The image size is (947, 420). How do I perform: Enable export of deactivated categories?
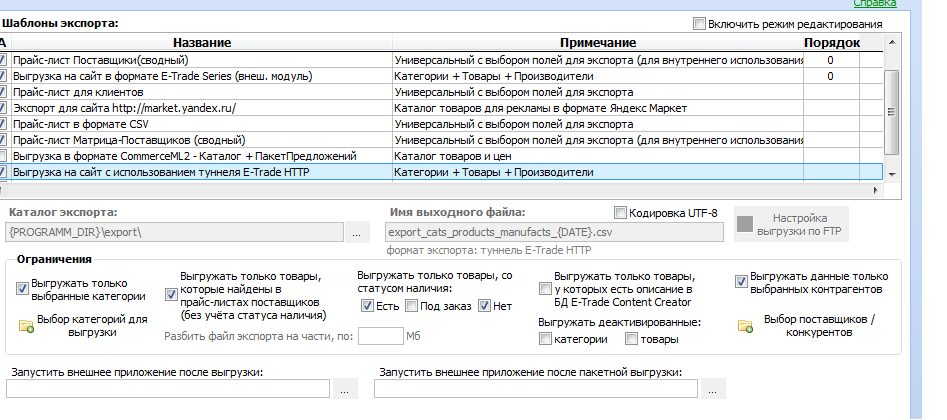[545, 339]
